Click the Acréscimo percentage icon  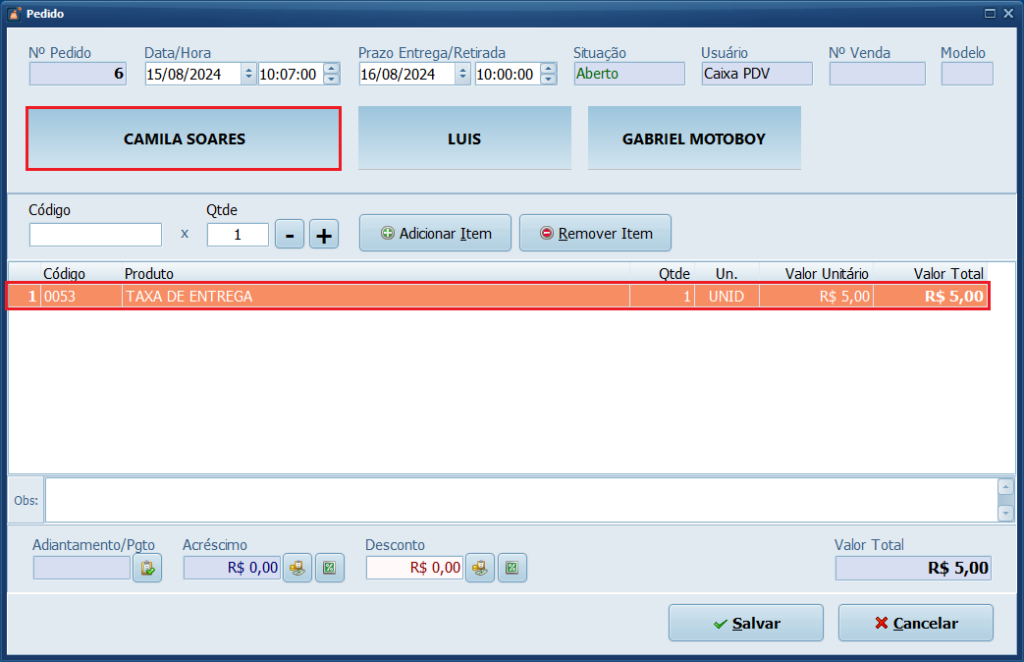coord(329,568)
